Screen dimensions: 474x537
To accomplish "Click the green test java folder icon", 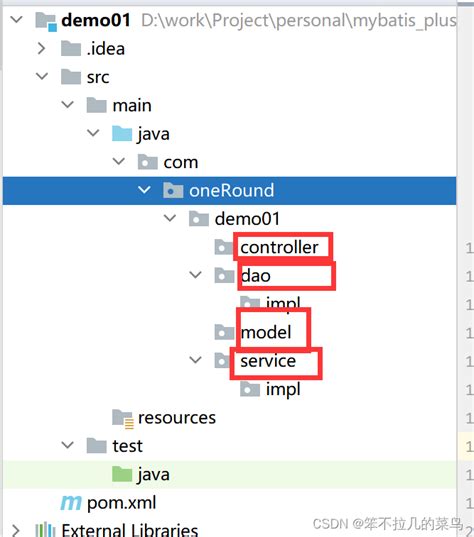I will 122,474.
